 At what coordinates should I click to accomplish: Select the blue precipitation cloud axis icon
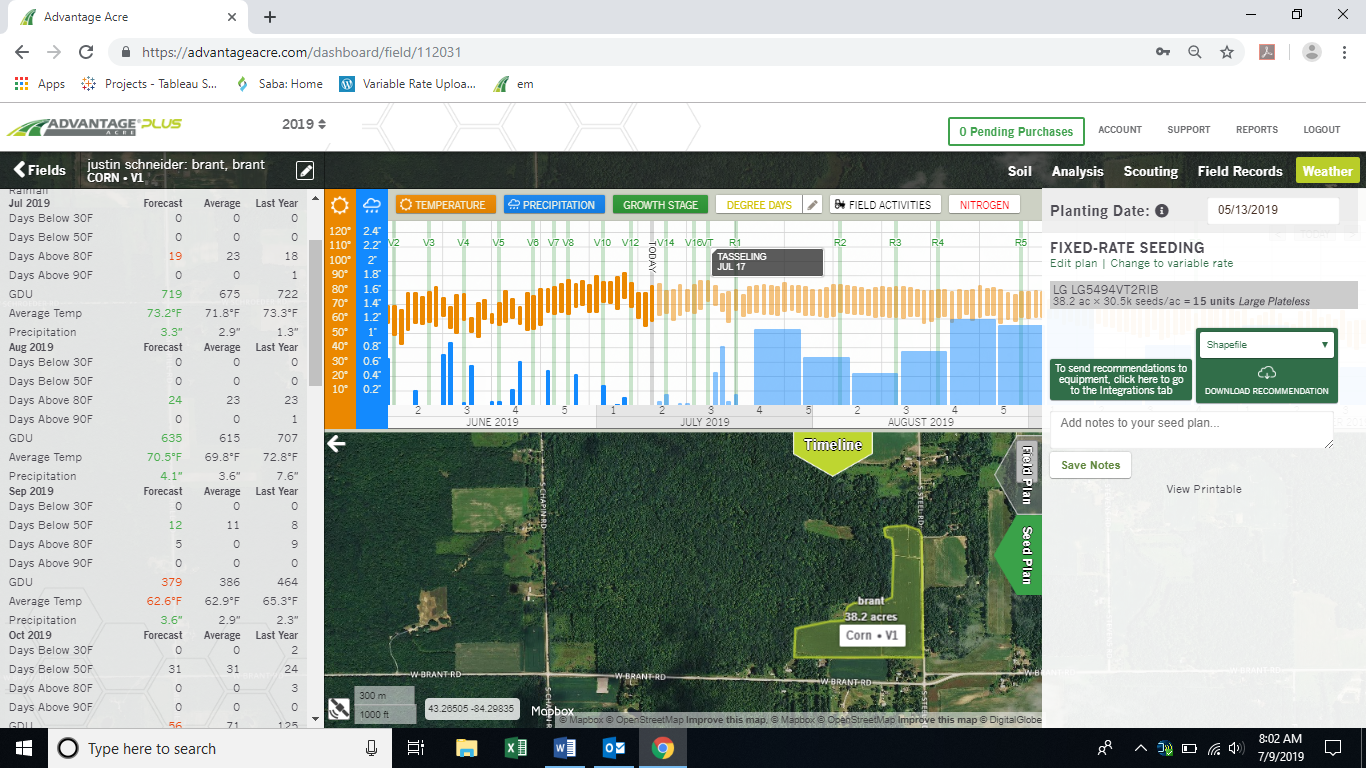coord(371,204)
